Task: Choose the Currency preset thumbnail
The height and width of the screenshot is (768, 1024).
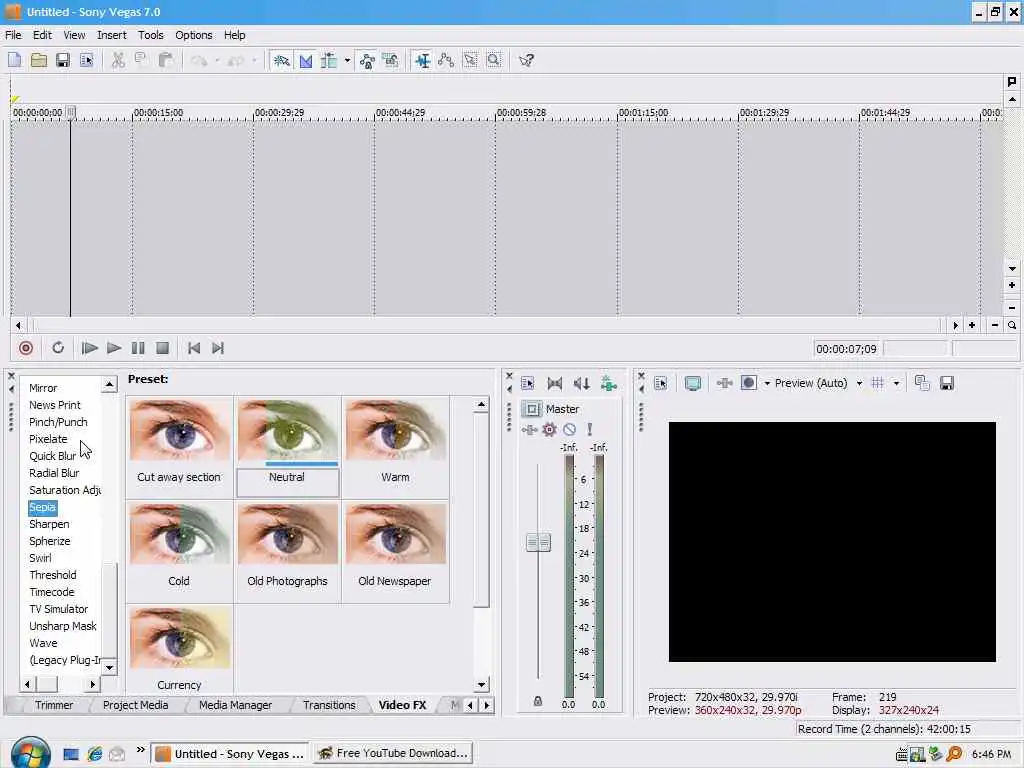Action: coord(180,638)
